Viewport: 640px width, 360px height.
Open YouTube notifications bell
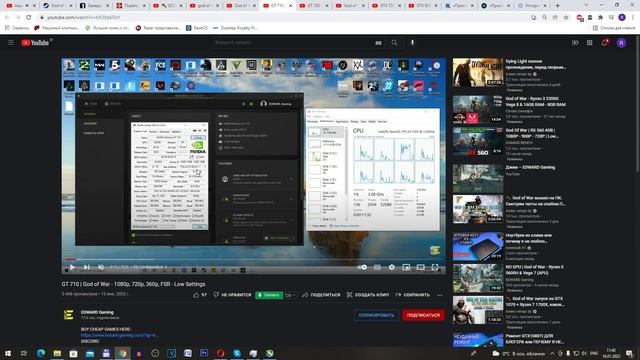604,42
